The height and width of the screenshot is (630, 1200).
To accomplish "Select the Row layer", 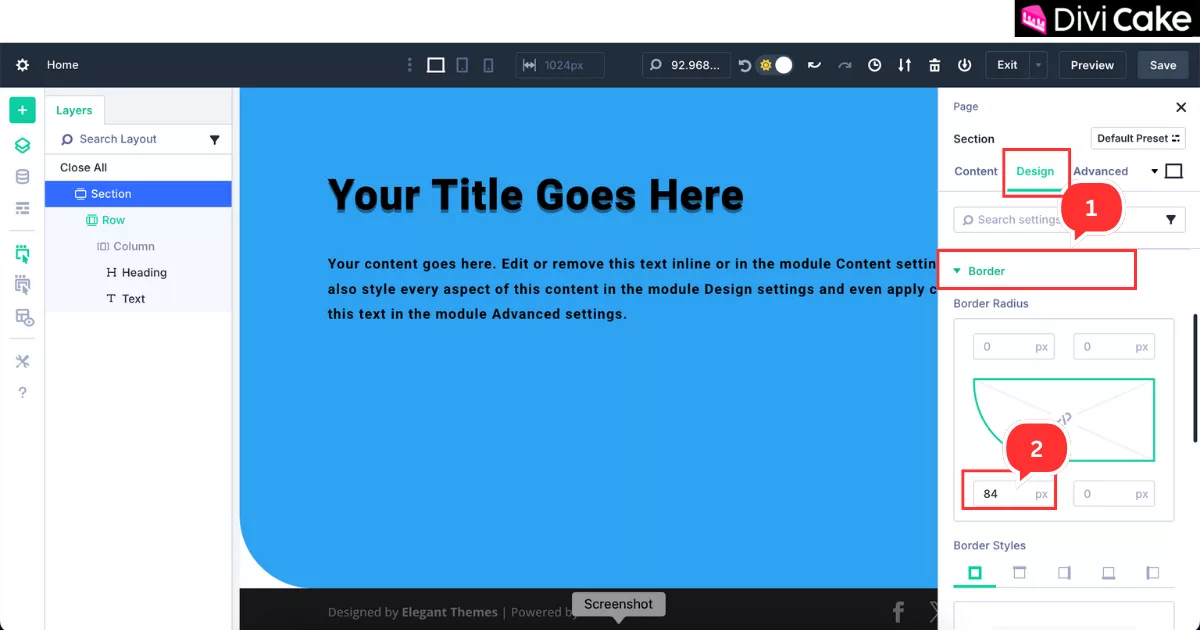I will click(x=138, y=220).
